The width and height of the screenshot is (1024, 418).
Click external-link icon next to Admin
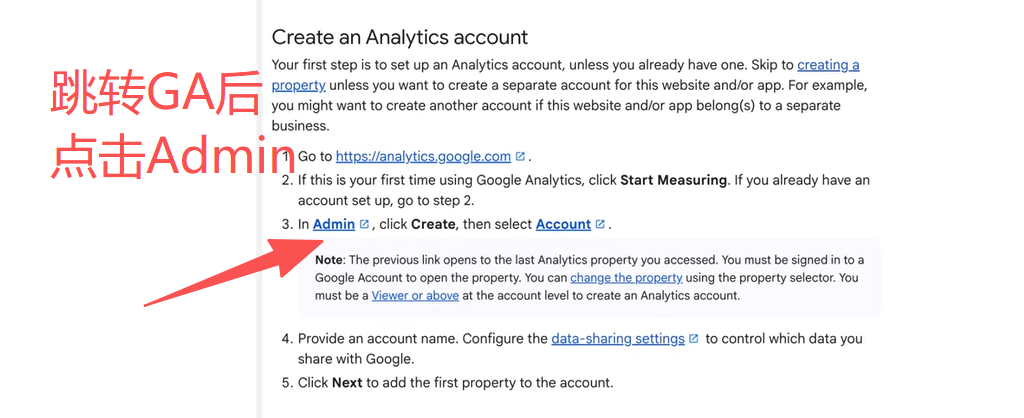(364, 224)
